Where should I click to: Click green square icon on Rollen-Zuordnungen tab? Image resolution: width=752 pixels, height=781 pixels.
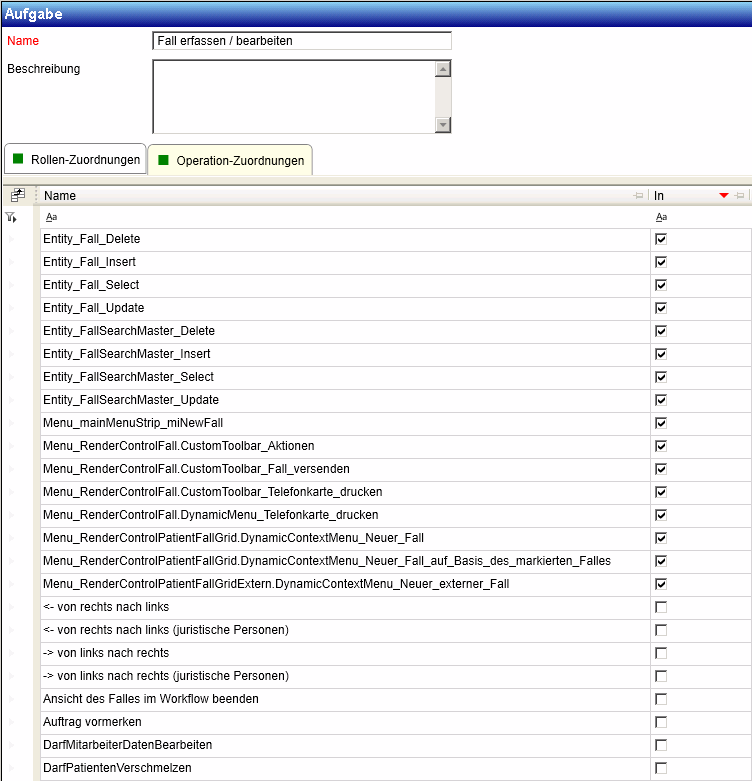[x=18, y=160]
